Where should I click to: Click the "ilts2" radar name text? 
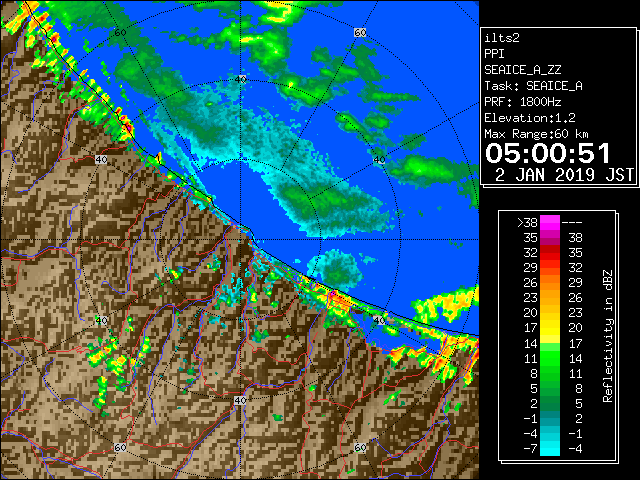pyautogui.click(x=502, y=38)
